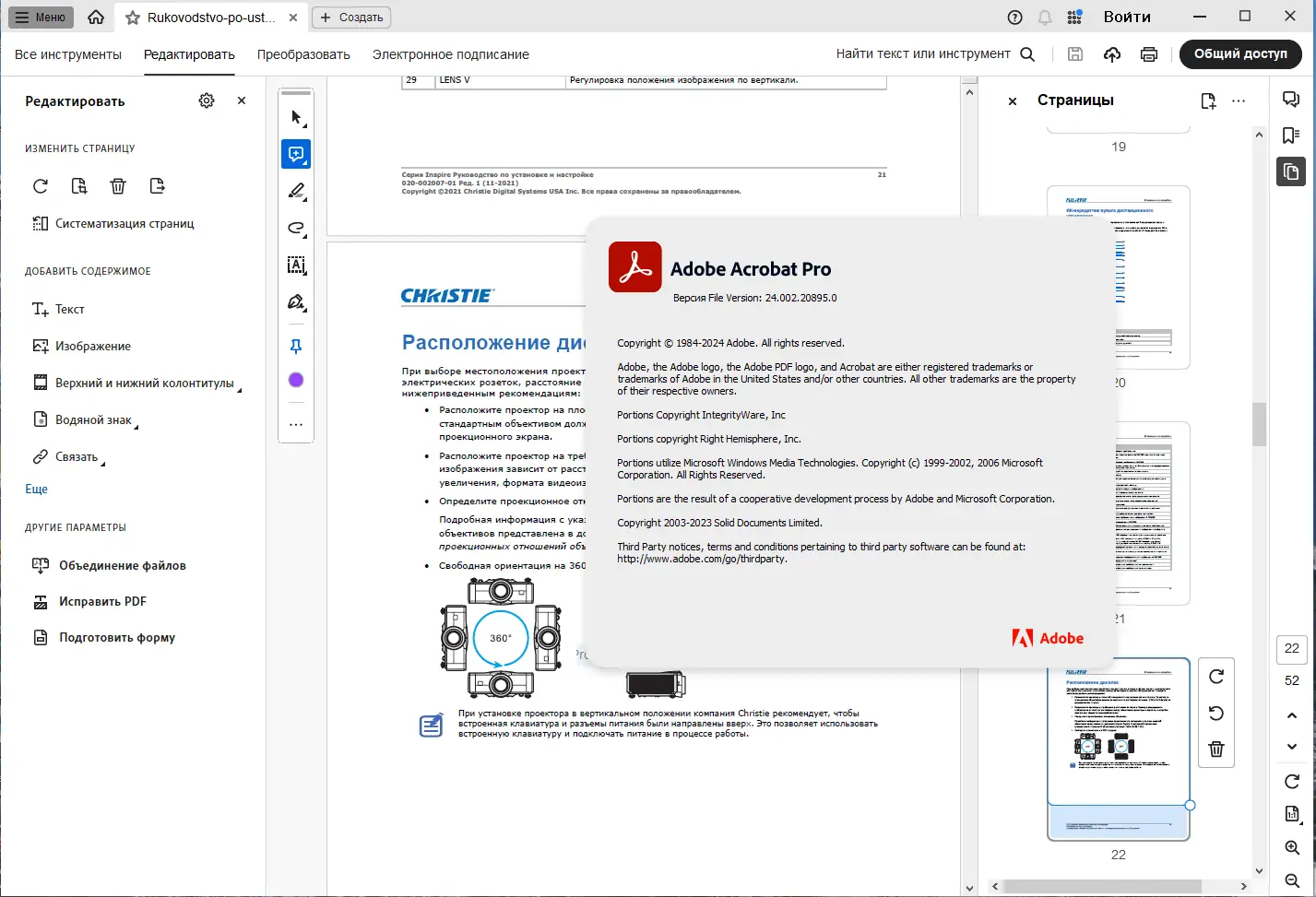Activate the sticky note comment tool
The image size is (1316, 897).
pyautogui.click(x=296, y=154)
